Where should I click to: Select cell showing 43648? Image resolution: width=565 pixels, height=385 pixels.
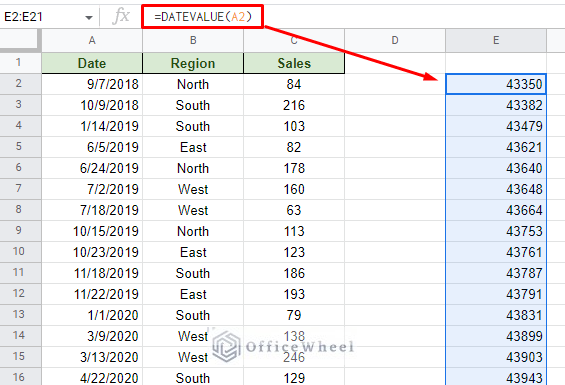coord(496,189)
